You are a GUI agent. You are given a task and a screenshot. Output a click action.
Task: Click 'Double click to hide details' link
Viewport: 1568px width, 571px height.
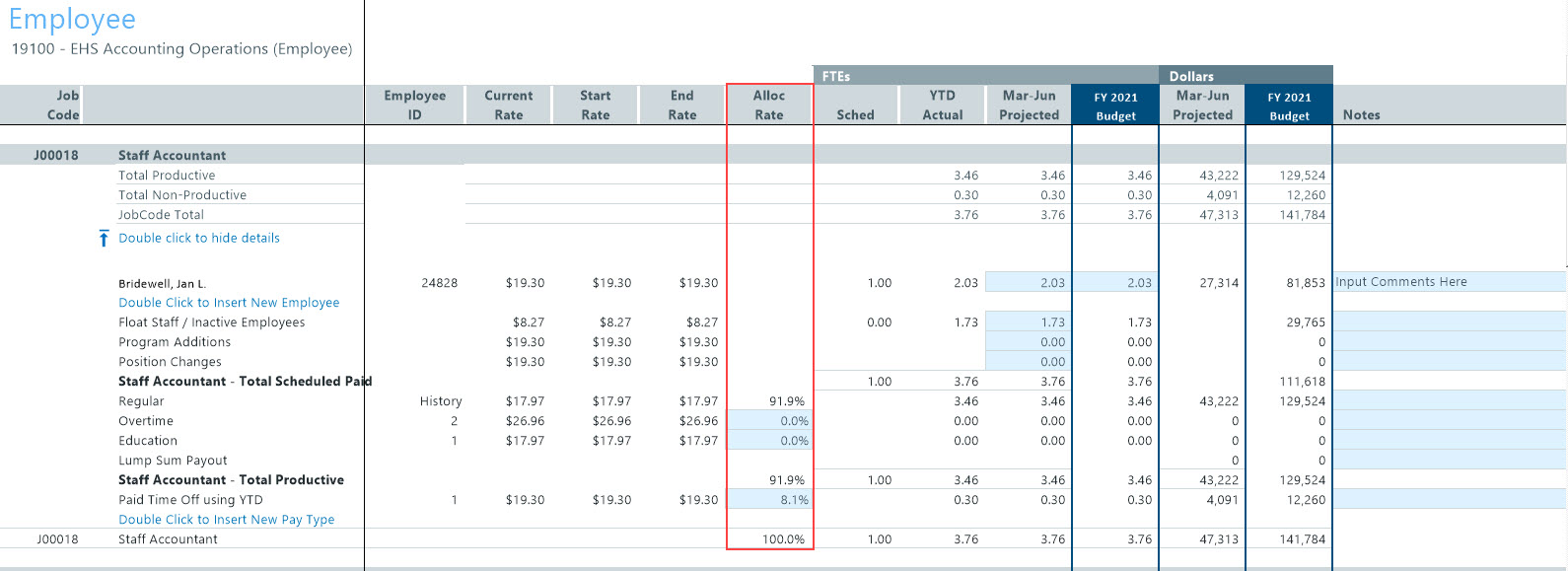tap(199, 238)
